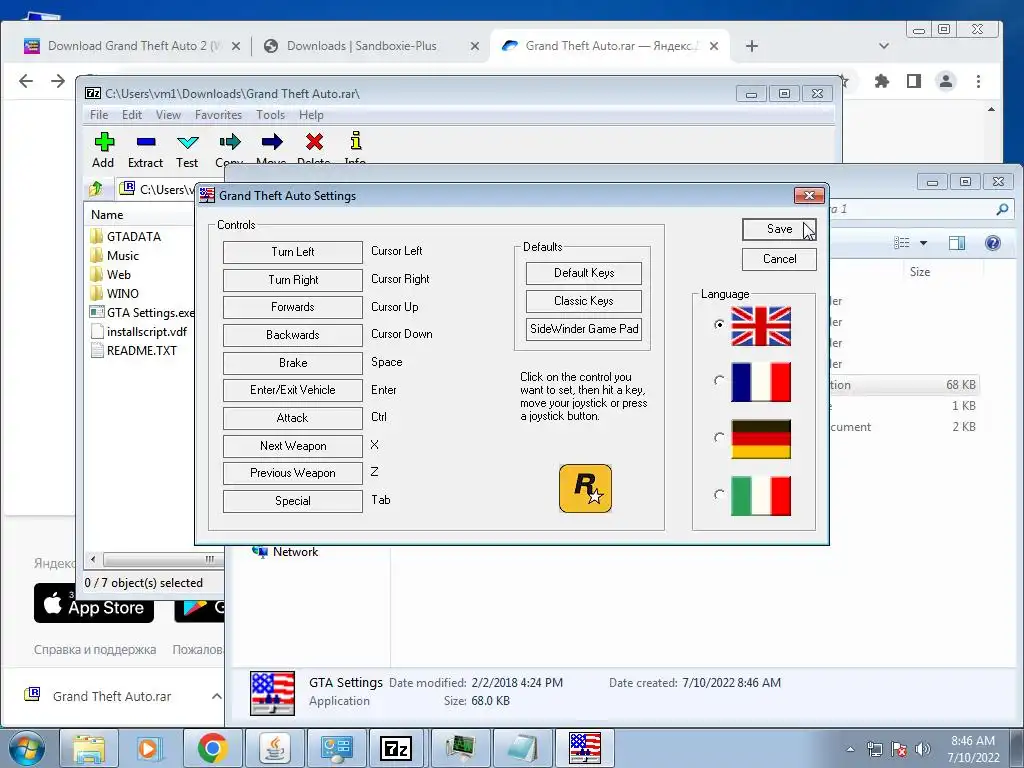Image resolution: width=1024 pixels, height=768 pixels.
Task: Open Chrome three-dot menu
Action: [x=978, y=81]
